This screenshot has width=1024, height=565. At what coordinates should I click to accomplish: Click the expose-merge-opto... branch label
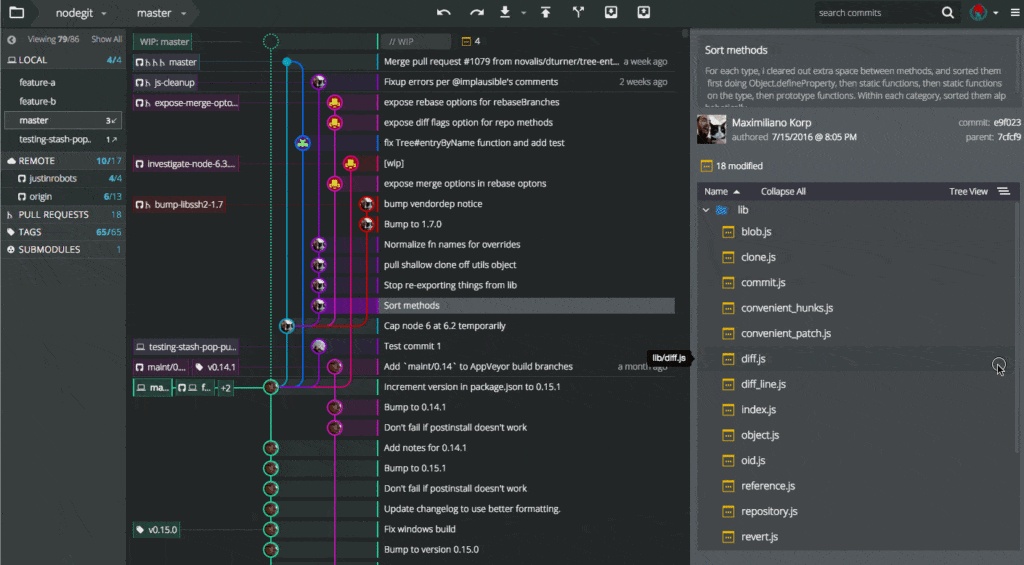click(186, 103)
